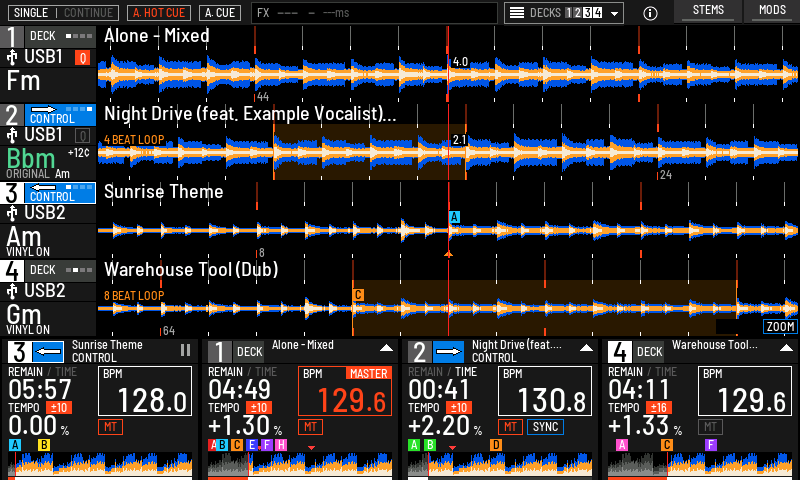The image size is (800, 480).
Task: Seek in the Sunrise Theme overview waveform
Action: [x=100, y=465]
